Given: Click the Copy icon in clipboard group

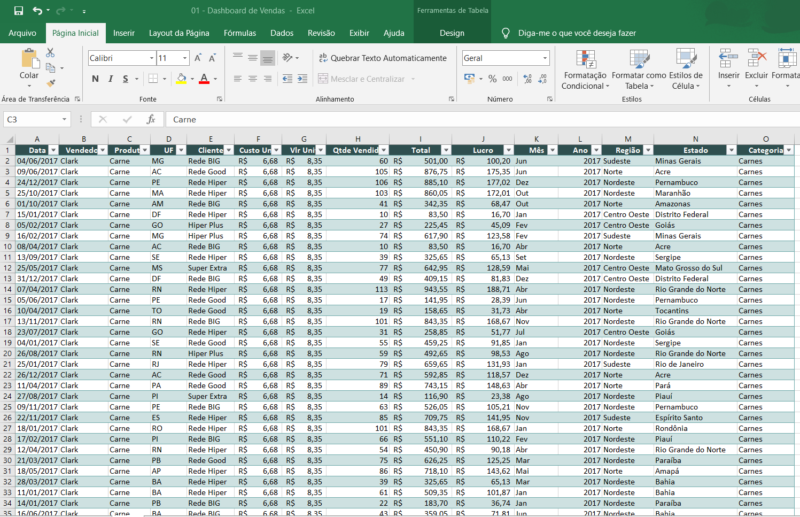Looking at the screenshot, I should click(50, 67).
